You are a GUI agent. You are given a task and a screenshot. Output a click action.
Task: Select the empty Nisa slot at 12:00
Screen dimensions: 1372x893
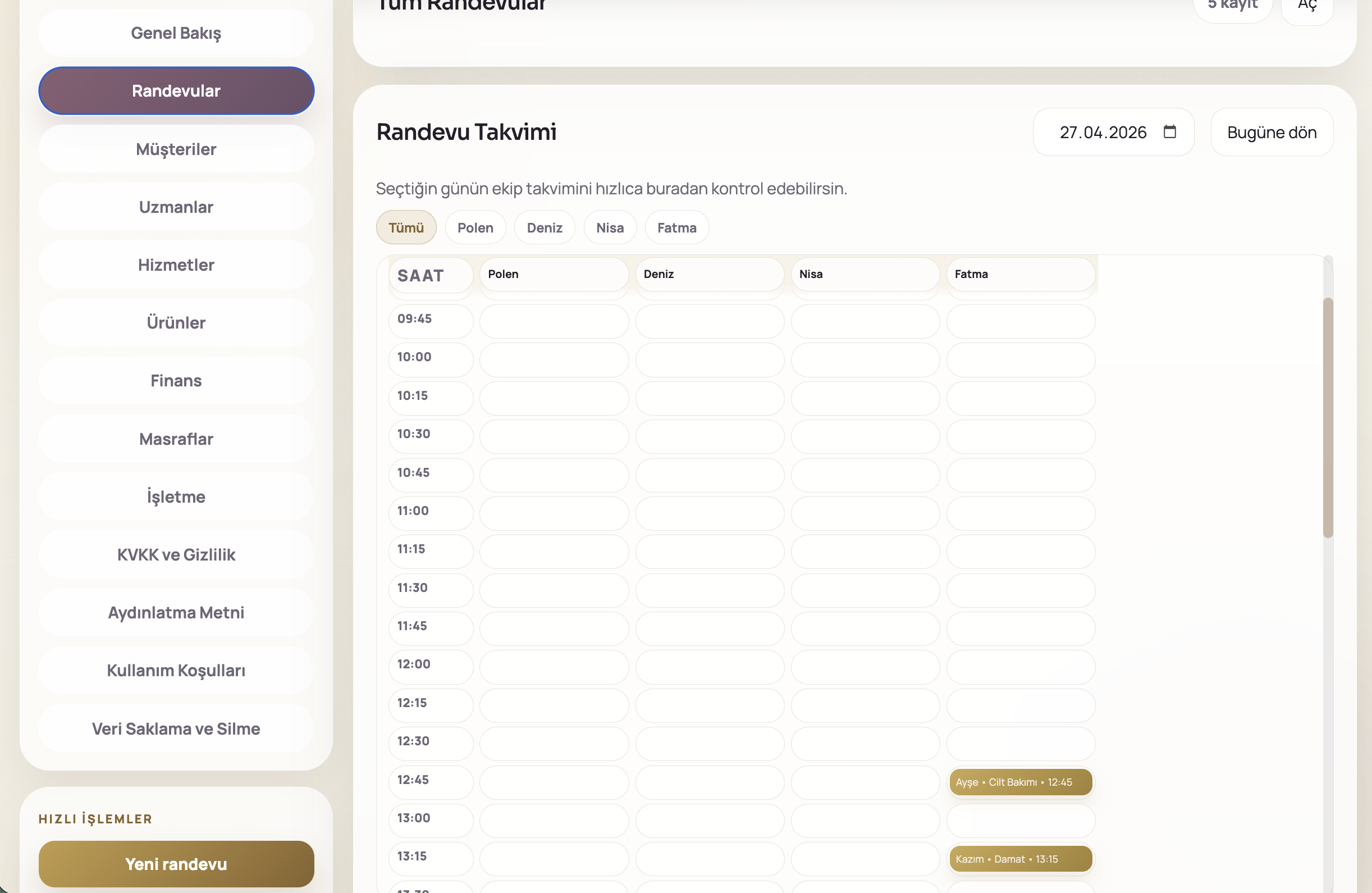pyautogui.click(x=865, y=667)
